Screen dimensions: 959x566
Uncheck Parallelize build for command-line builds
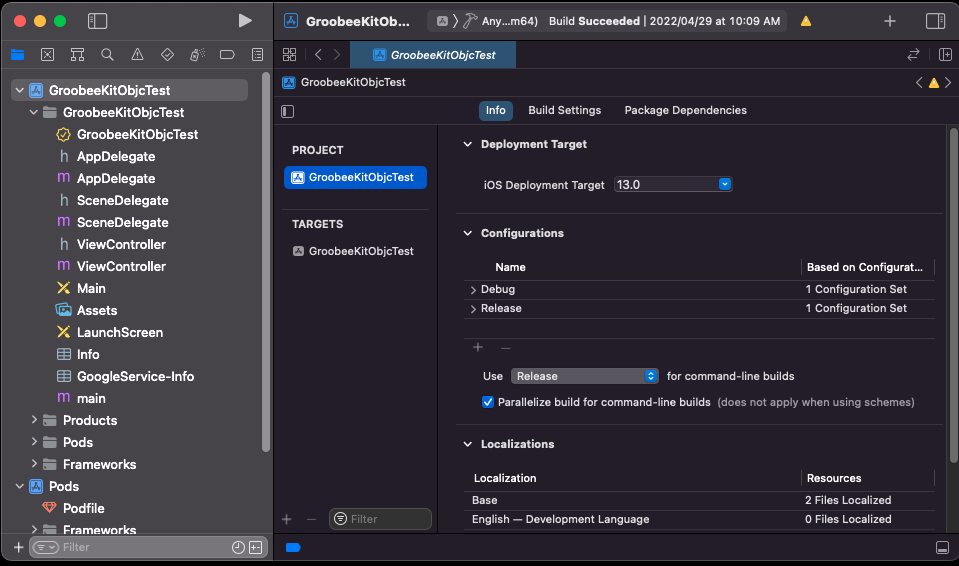tap(487, 402)
